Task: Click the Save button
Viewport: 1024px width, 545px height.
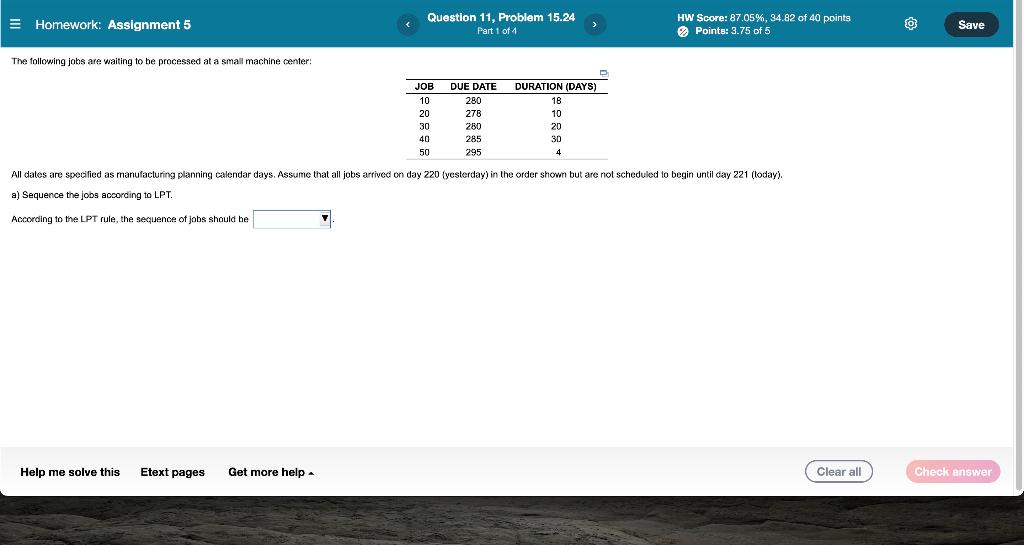Action: click(971, 25)
